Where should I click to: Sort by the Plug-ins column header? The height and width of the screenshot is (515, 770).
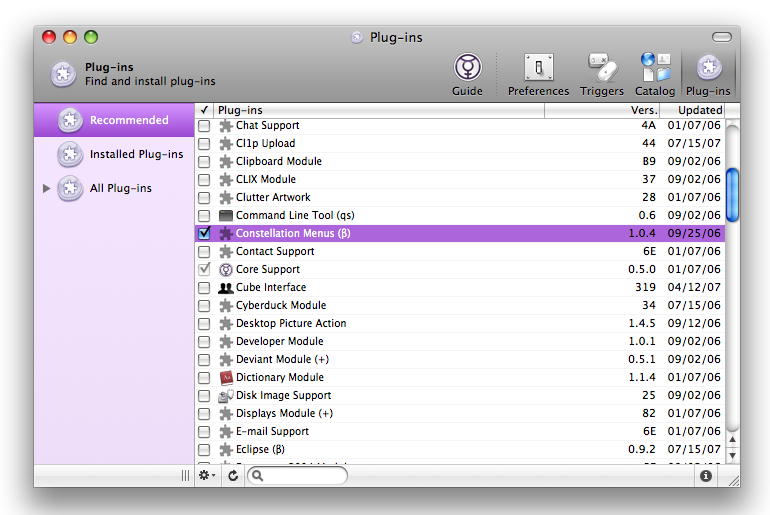tap(379, 110)
